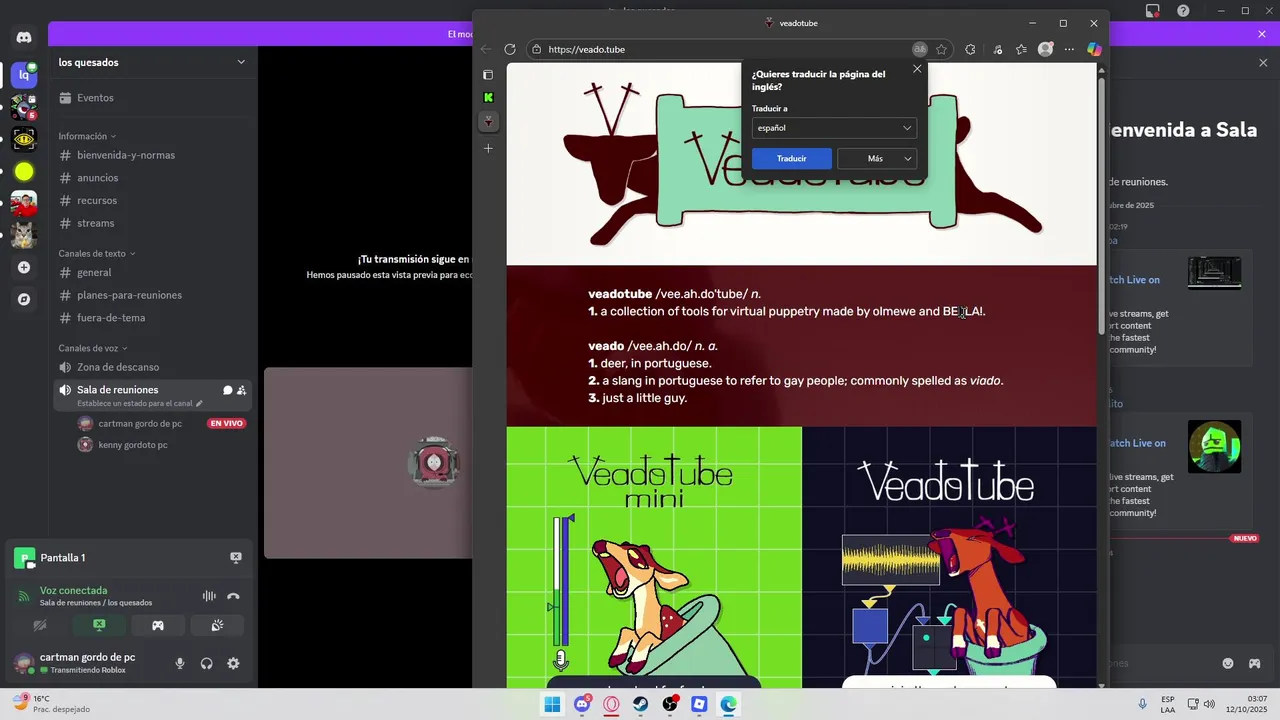Select cartman gordo de pc voice participant
Image resolution: width=1280 pixels, height=720 pixels.
pos(140,424)
